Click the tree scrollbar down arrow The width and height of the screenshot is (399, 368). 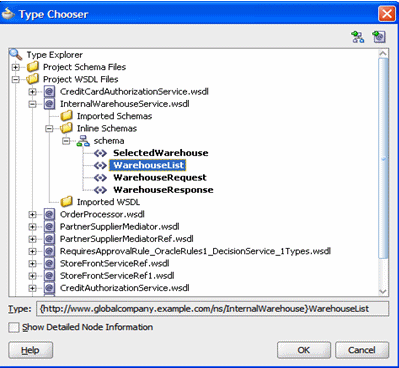coord(383,291)
